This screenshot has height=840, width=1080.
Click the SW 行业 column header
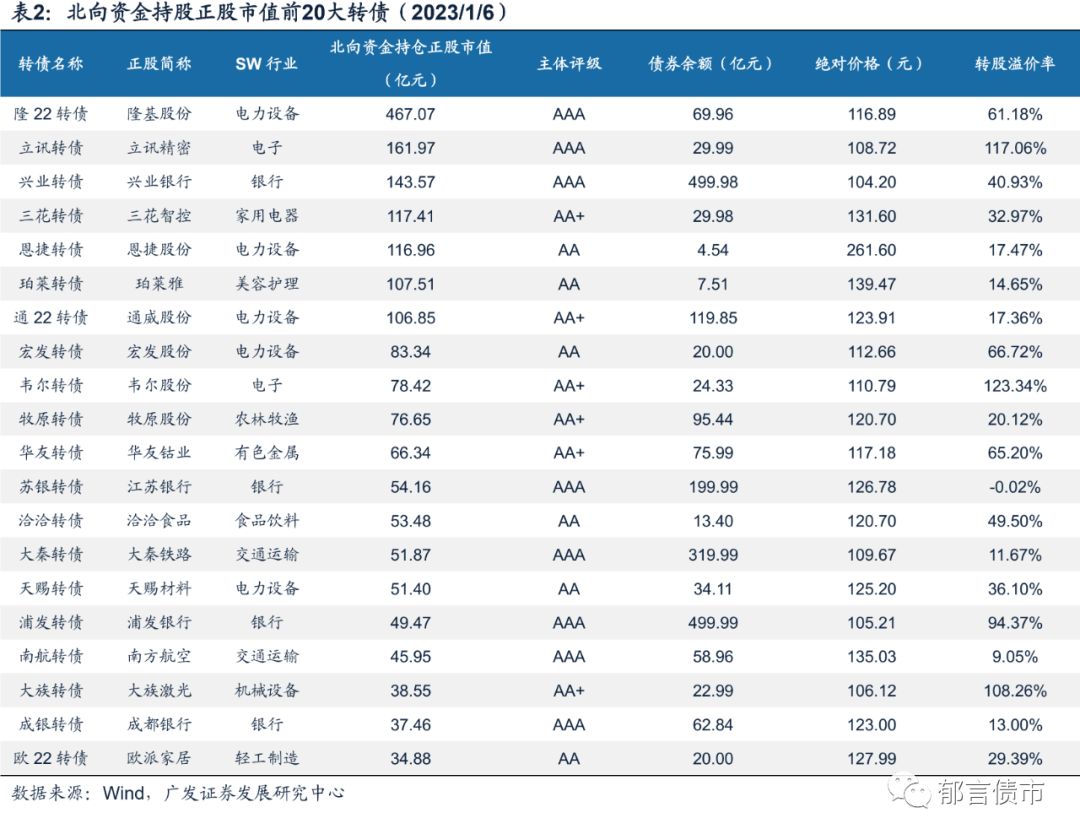coord(267,64)
